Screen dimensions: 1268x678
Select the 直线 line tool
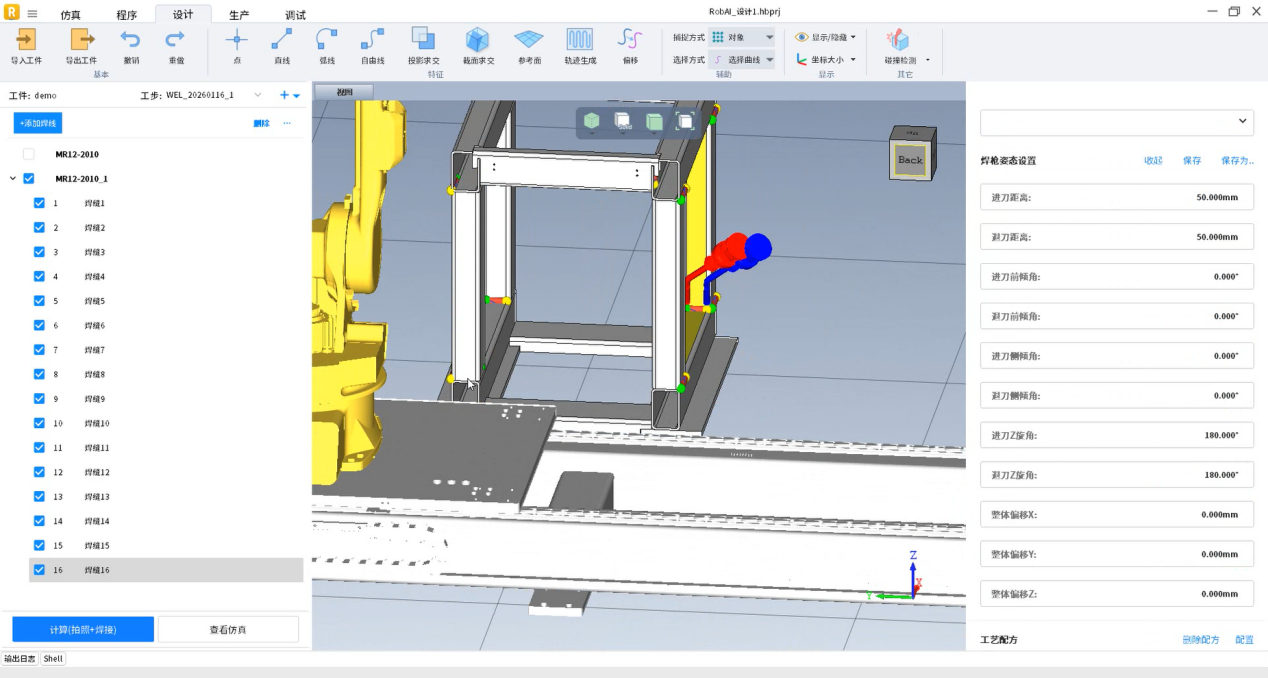(x=282, y=40)
